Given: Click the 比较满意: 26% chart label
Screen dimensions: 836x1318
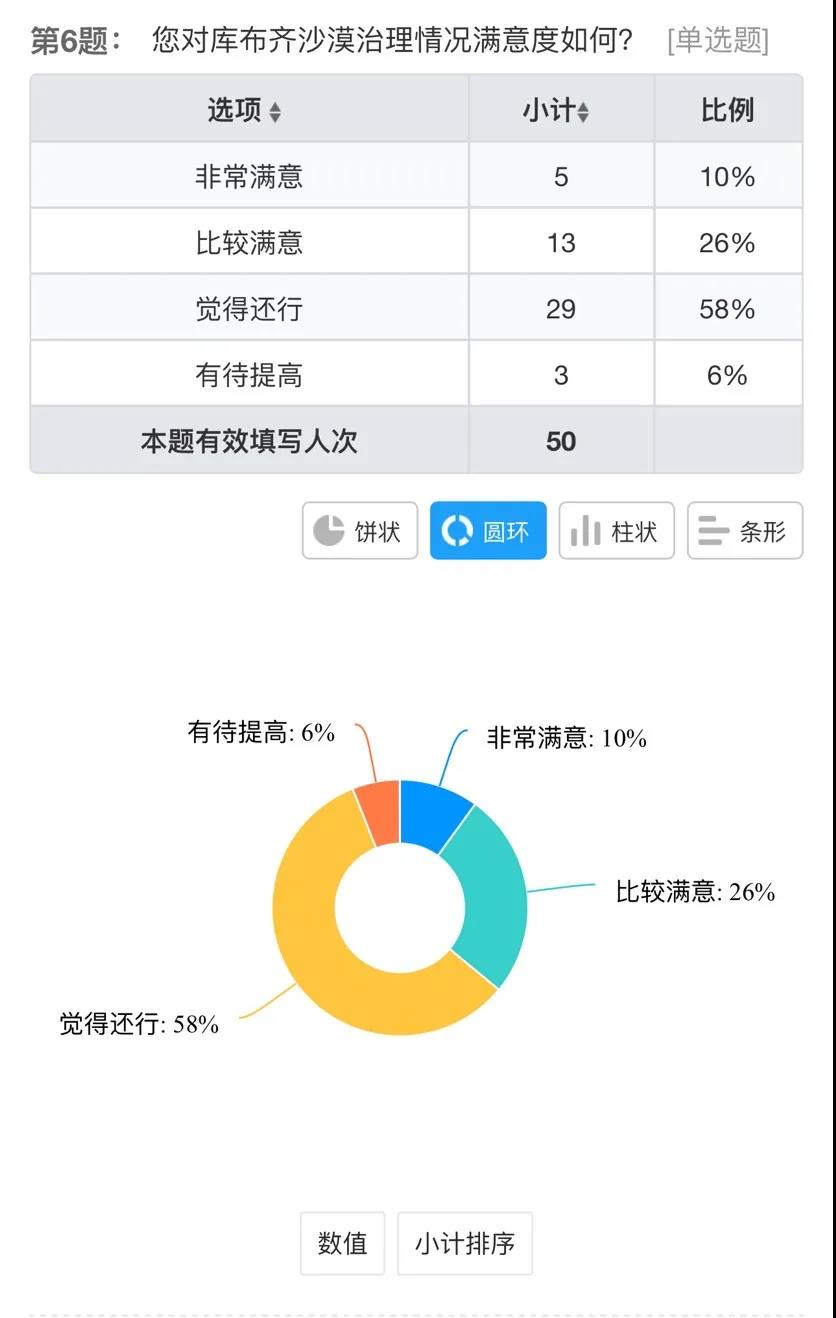Looking at the screenshot, I should point(695,892).
